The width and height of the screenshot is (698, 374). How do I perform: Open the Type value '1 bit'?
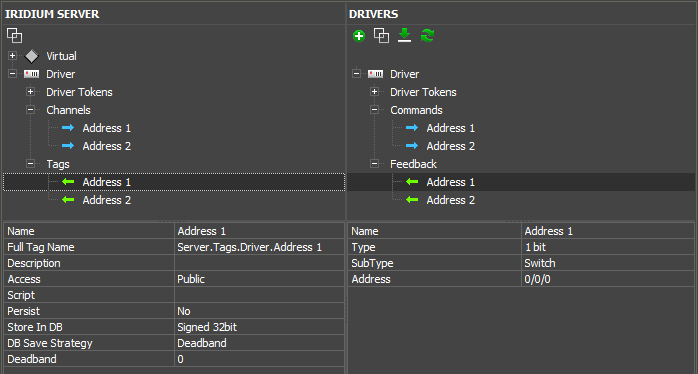tap(608, 247)
